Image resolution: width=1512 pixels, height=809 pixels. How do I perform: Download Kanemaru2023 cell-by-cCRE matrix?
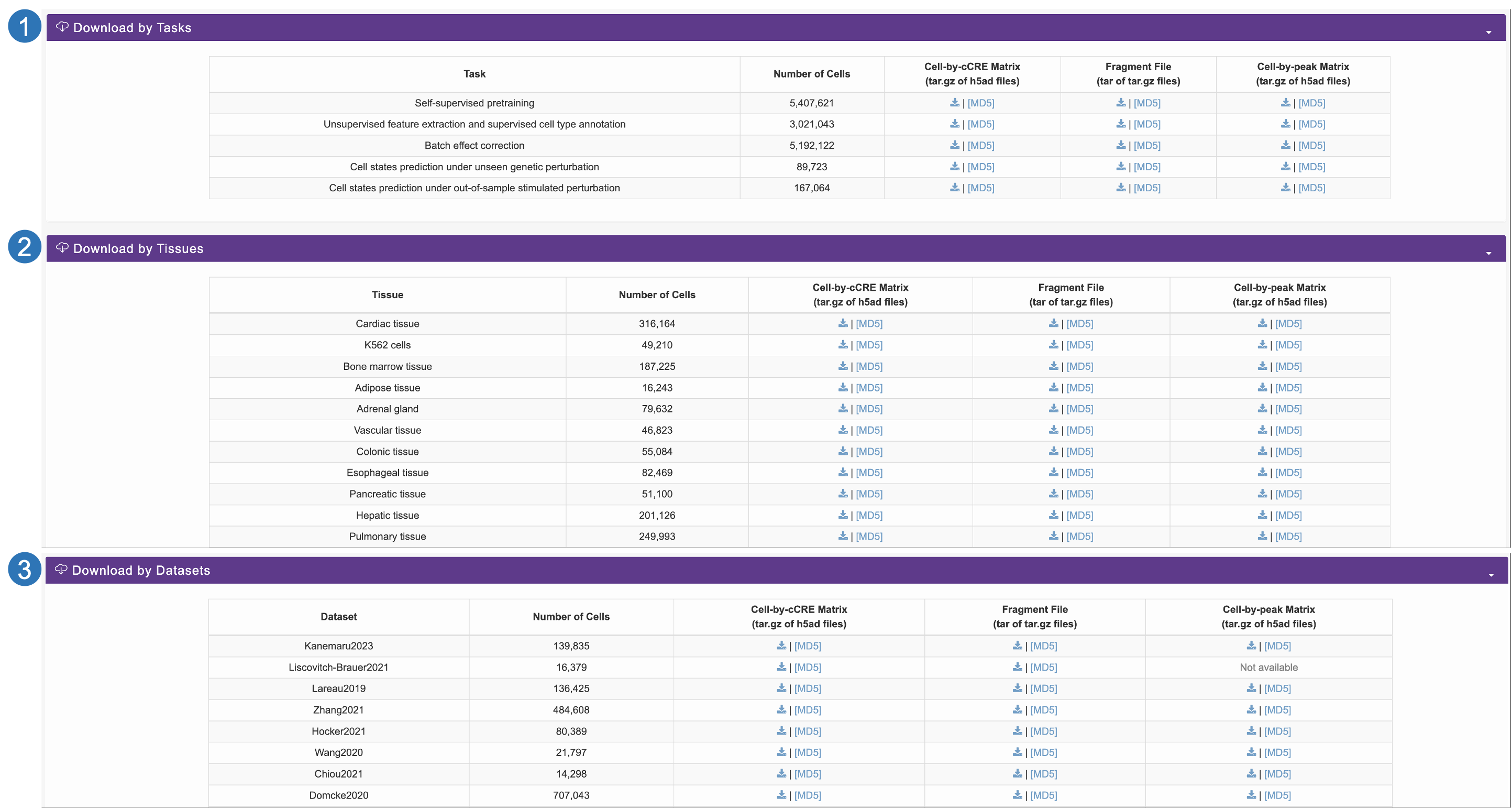coord(781,646)
